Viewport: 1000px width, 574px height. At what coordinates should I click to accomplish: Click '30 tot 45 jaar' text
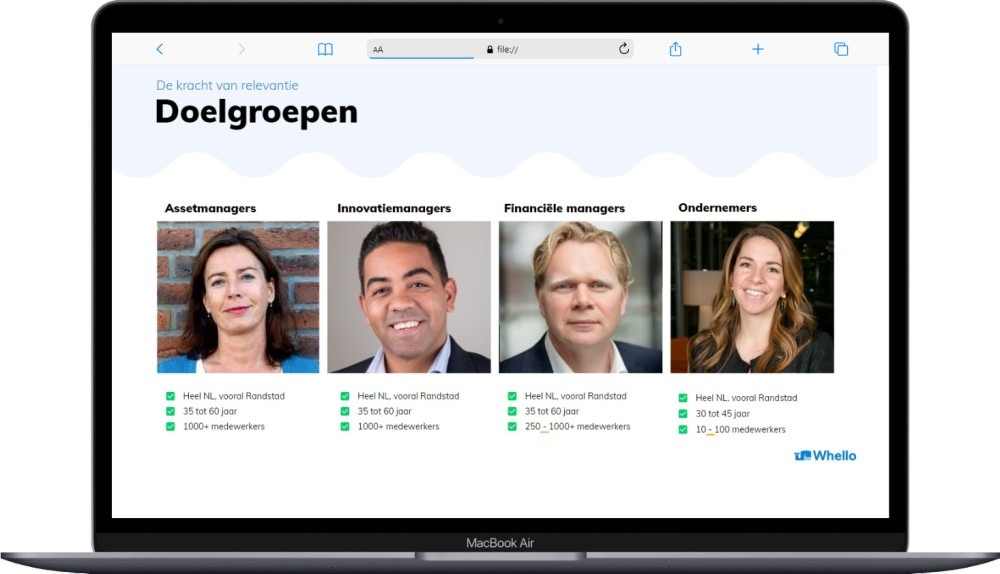(x=723, y=414)
